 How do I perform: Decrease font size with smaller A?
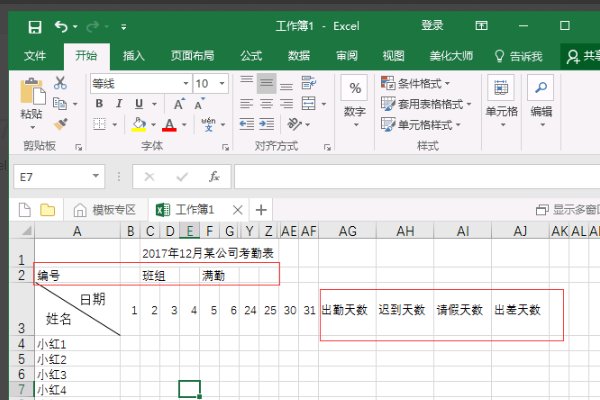click(199, 104)
